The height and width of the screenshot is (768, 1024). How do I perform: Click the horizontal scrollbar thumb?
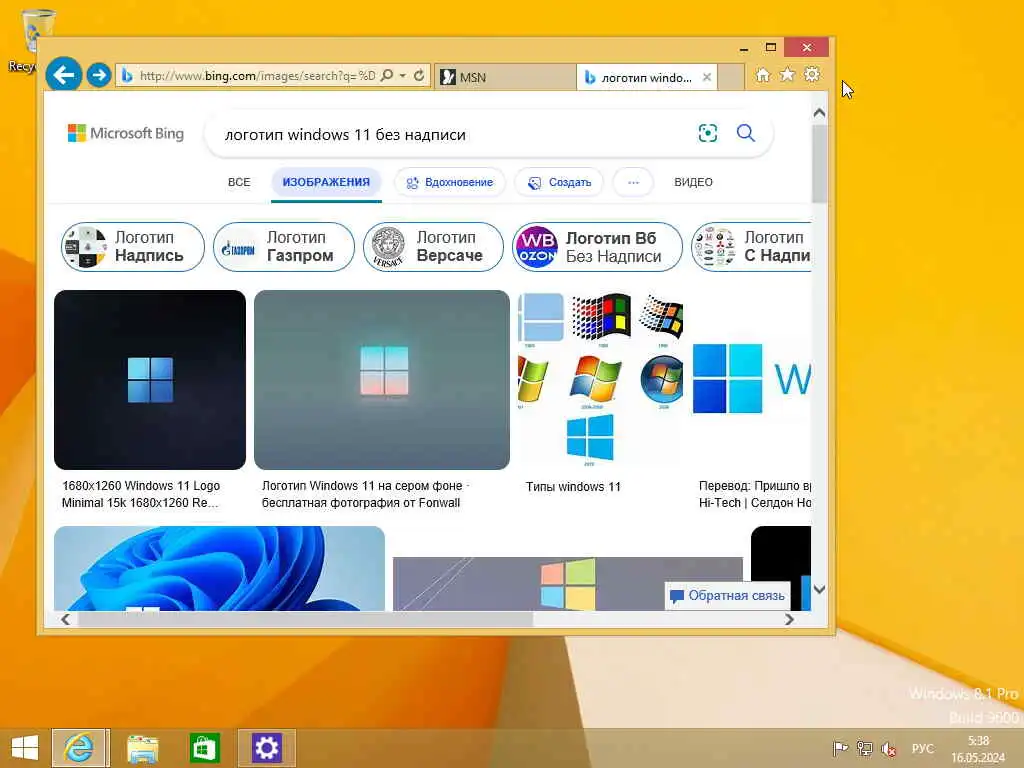click(306, 619)
